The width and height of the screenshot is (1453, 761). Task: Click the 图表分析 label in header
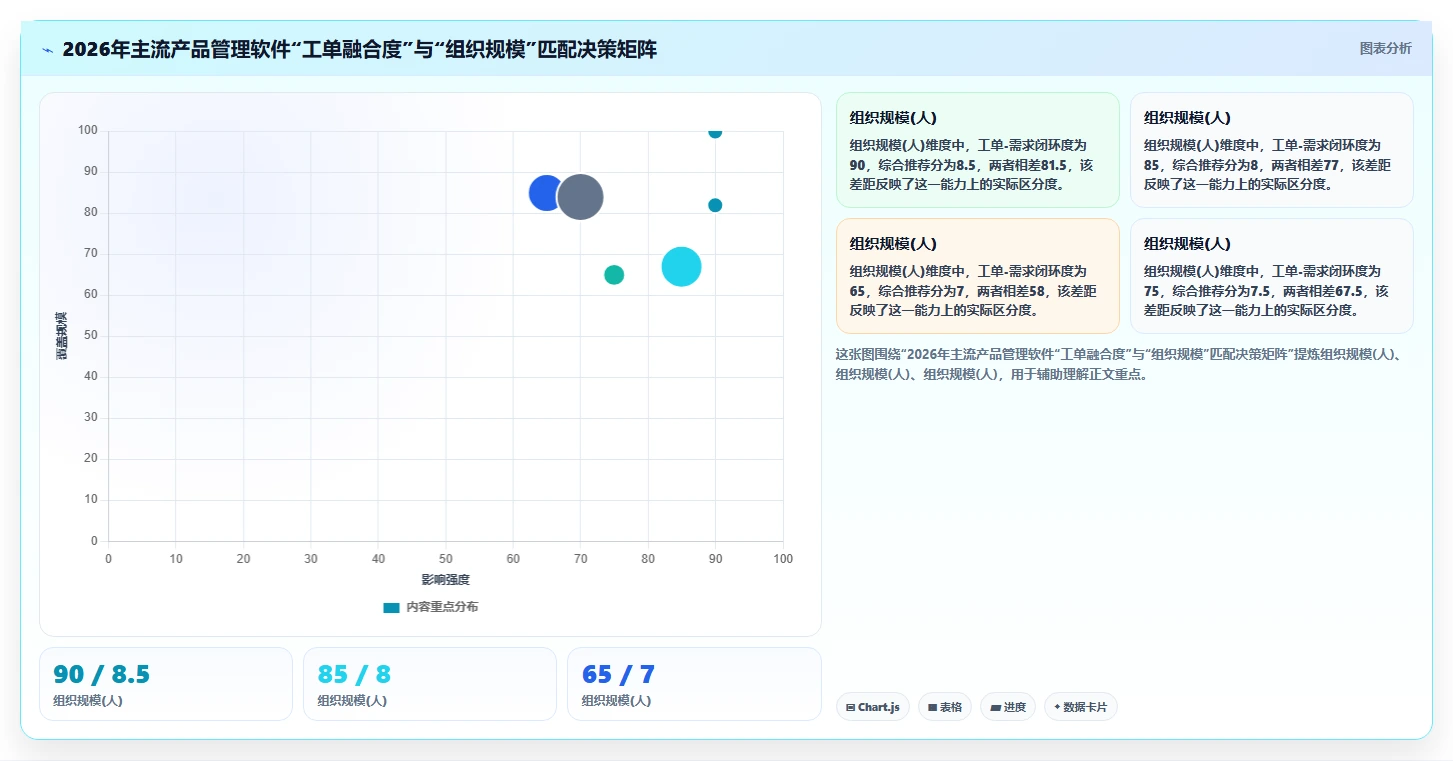click(1385, 48)
